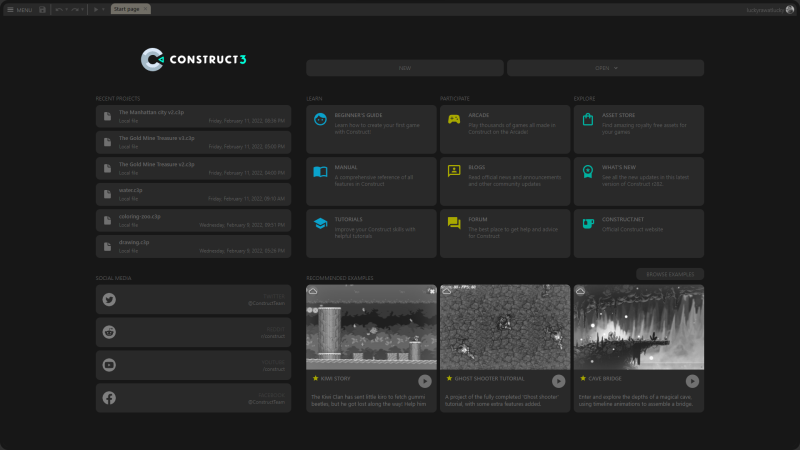Open Construct.net mug icon
The image size is (800, 450).
pos(588,223)
